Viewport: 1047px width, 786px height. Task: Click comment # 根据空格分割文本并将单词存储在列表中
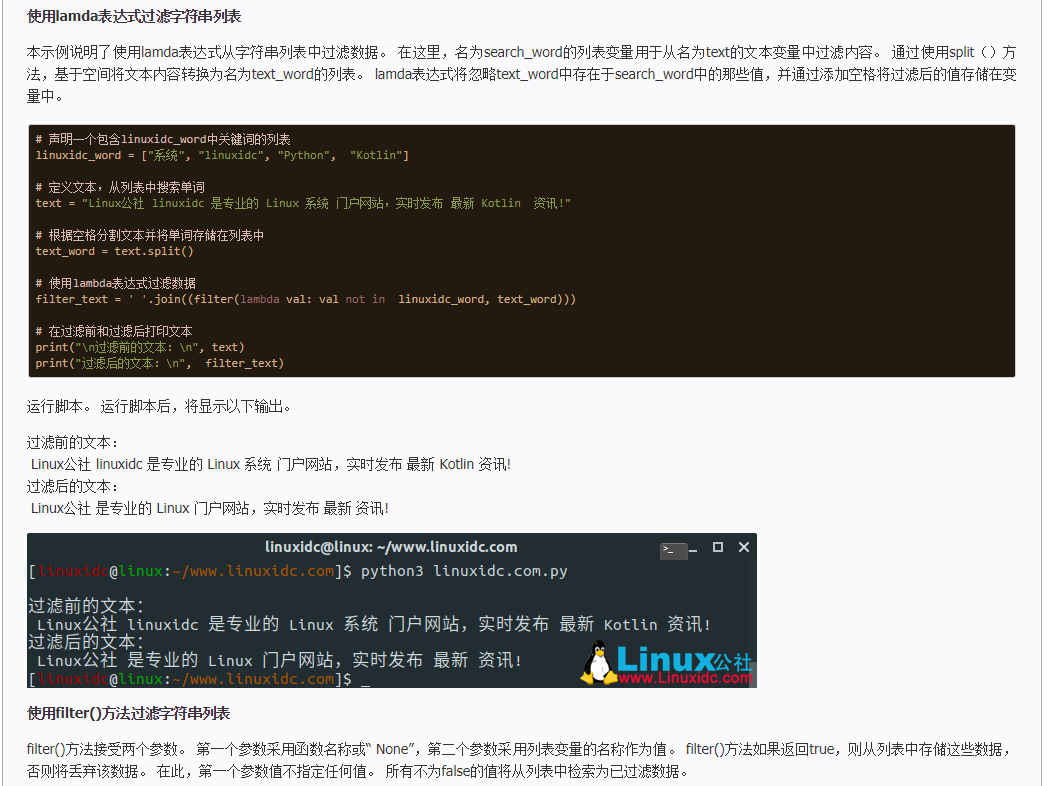click(x=150, y=235)
